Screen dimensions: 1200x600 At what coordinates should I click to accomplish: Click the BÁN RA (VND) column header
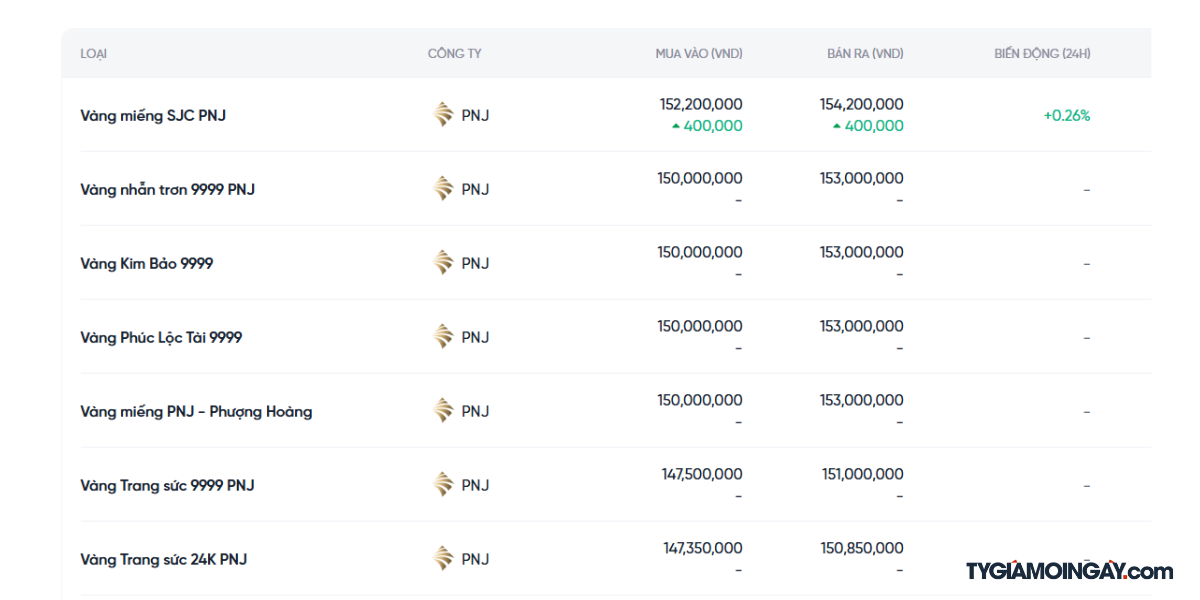point(864,54)
